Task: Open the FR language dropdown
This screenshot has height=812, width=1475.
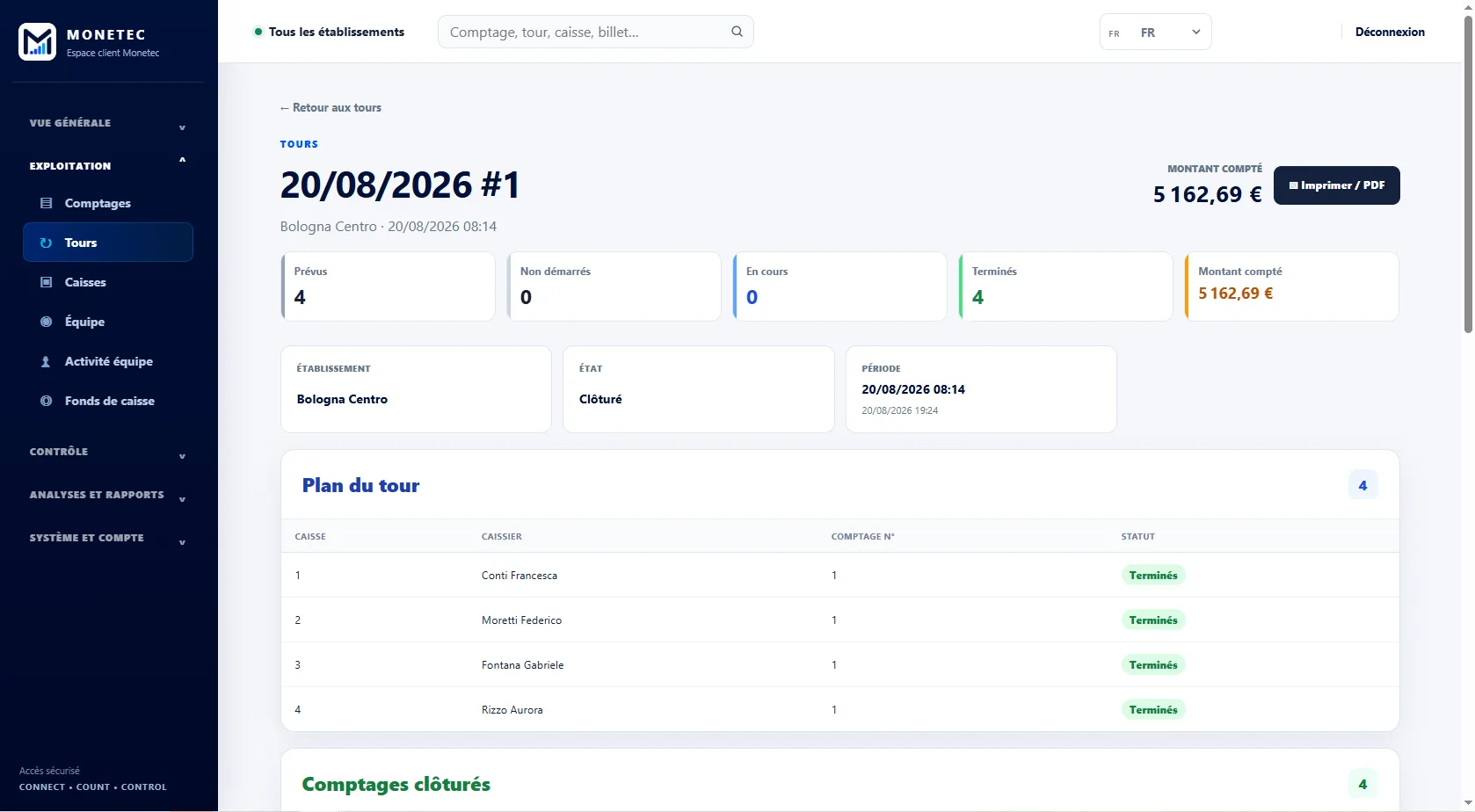Action: click(1155, 33)
